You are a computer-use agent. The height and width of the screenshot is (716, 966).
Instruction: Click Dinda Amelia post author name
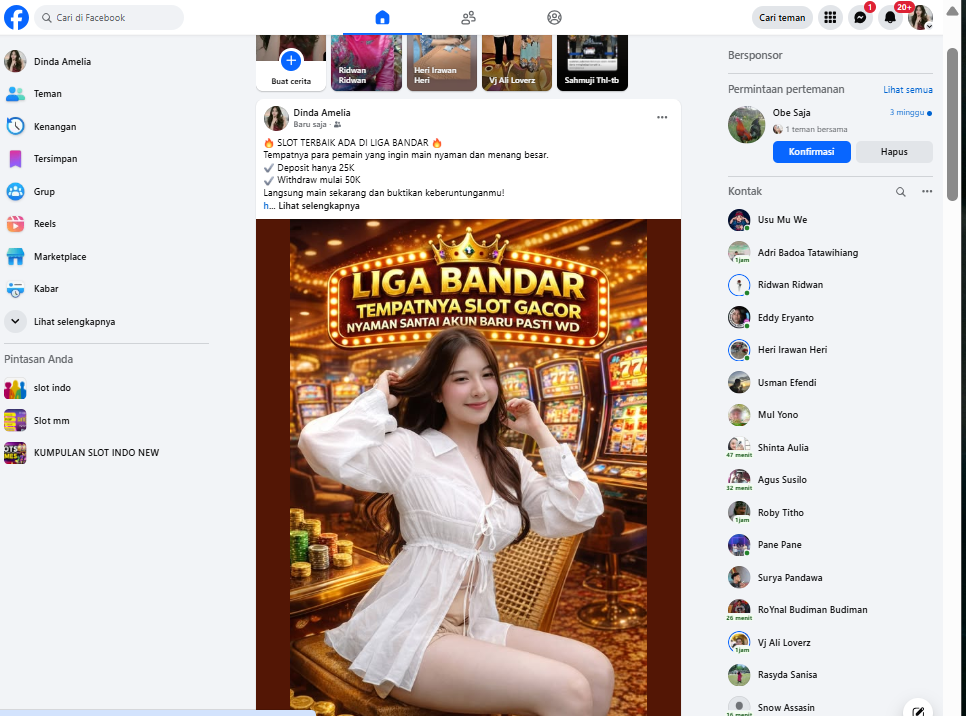pyautogui.click(x=322, y=112)
